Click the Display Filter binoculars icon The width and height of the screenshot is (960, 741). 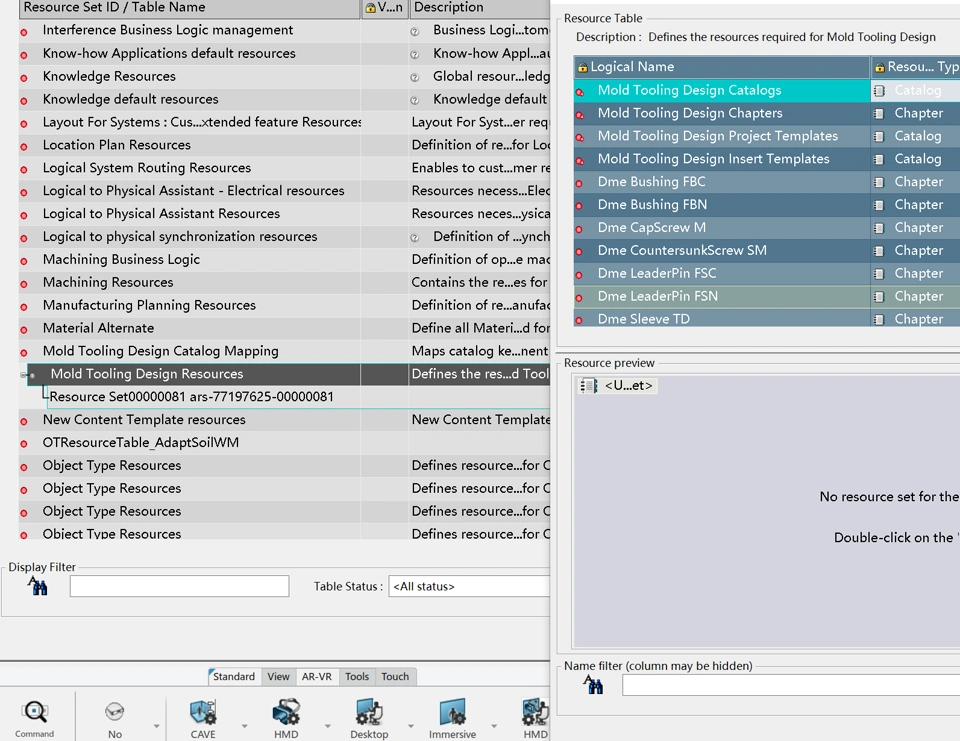38,586
